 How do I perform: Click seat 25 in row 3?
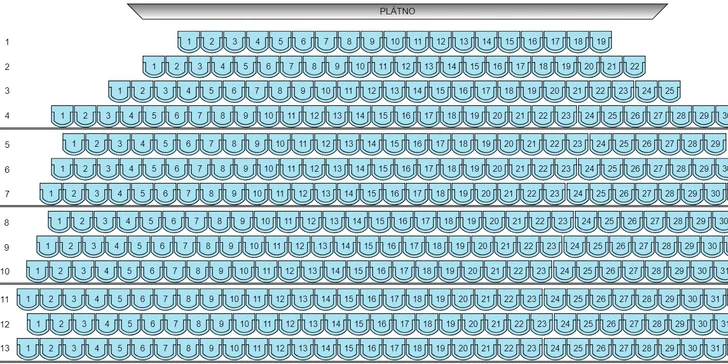coord(669,91)
